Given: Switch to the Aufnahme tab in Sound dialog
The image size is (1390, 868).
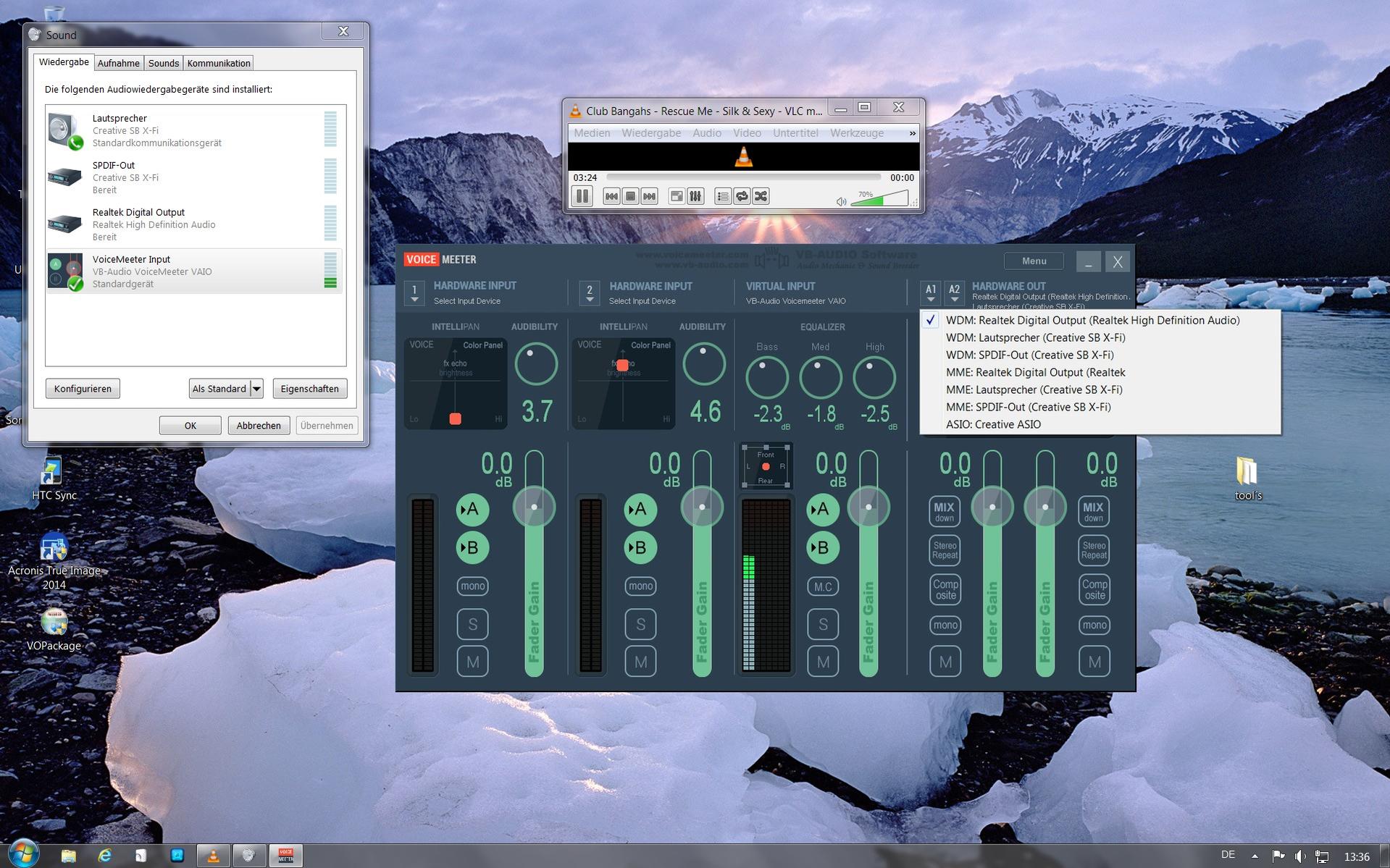Looking at the screenshot, I should tap(119, 63).
